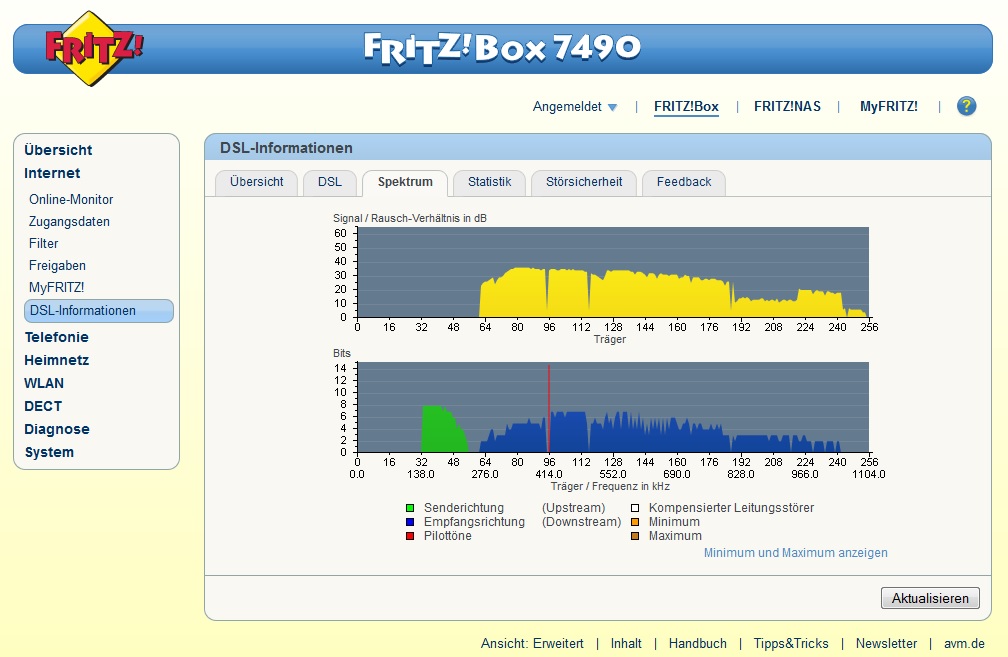
Task: Go to the Übersicht sidebar menu
Action: click(58, 150)
